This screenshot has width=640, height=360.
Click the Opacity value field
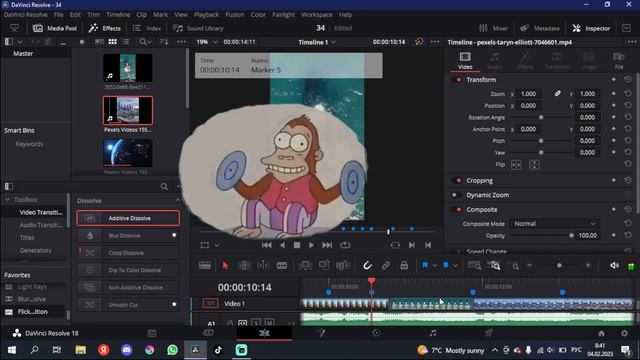[587, 236]
